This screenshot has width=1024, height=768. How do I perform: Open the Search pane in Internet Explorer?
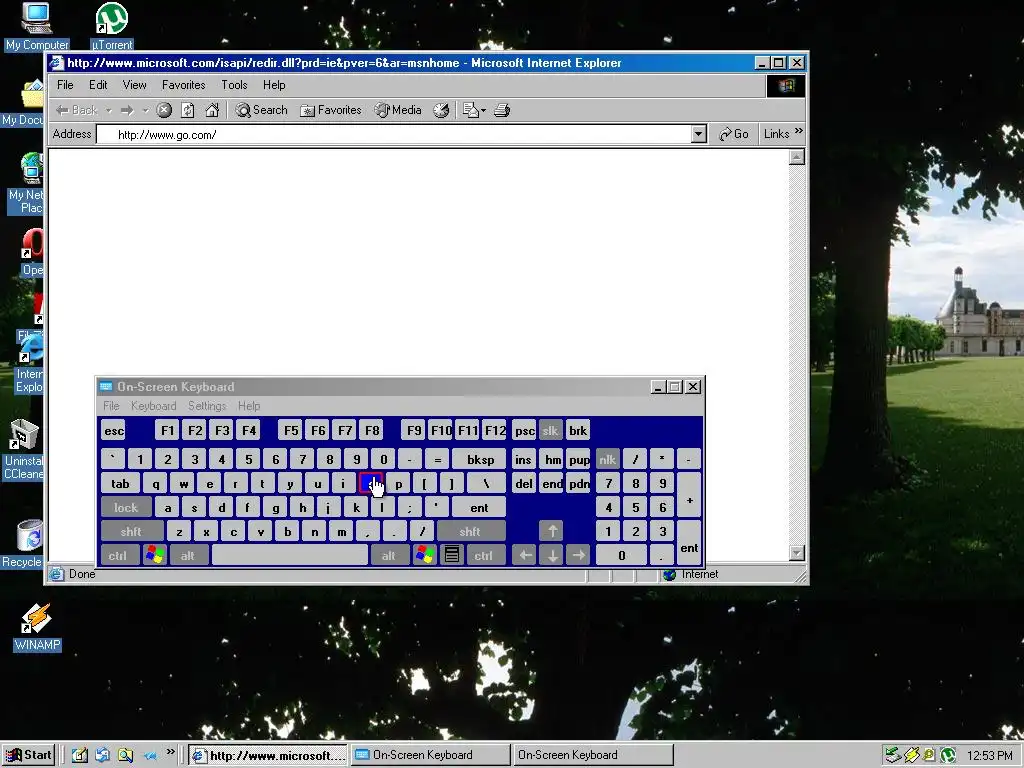tap(262, 110)
